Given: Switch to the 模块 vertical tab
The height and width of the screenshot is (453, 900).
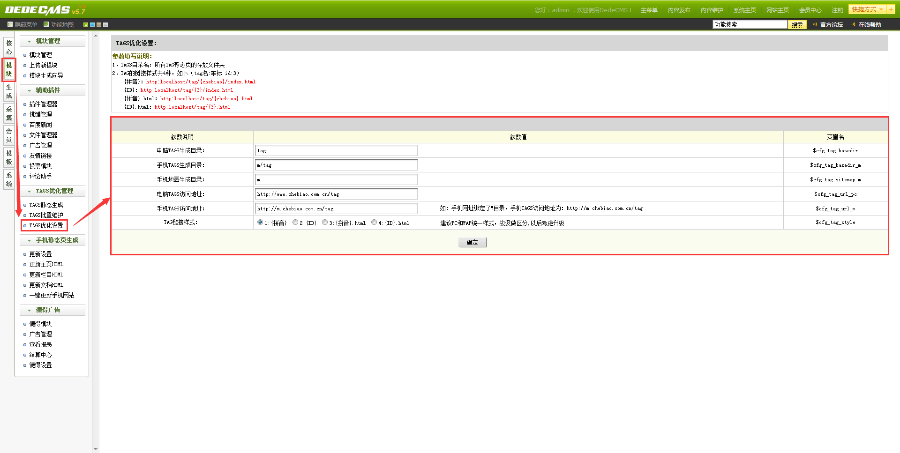Looking at the screenshot, I should (9, 69).
